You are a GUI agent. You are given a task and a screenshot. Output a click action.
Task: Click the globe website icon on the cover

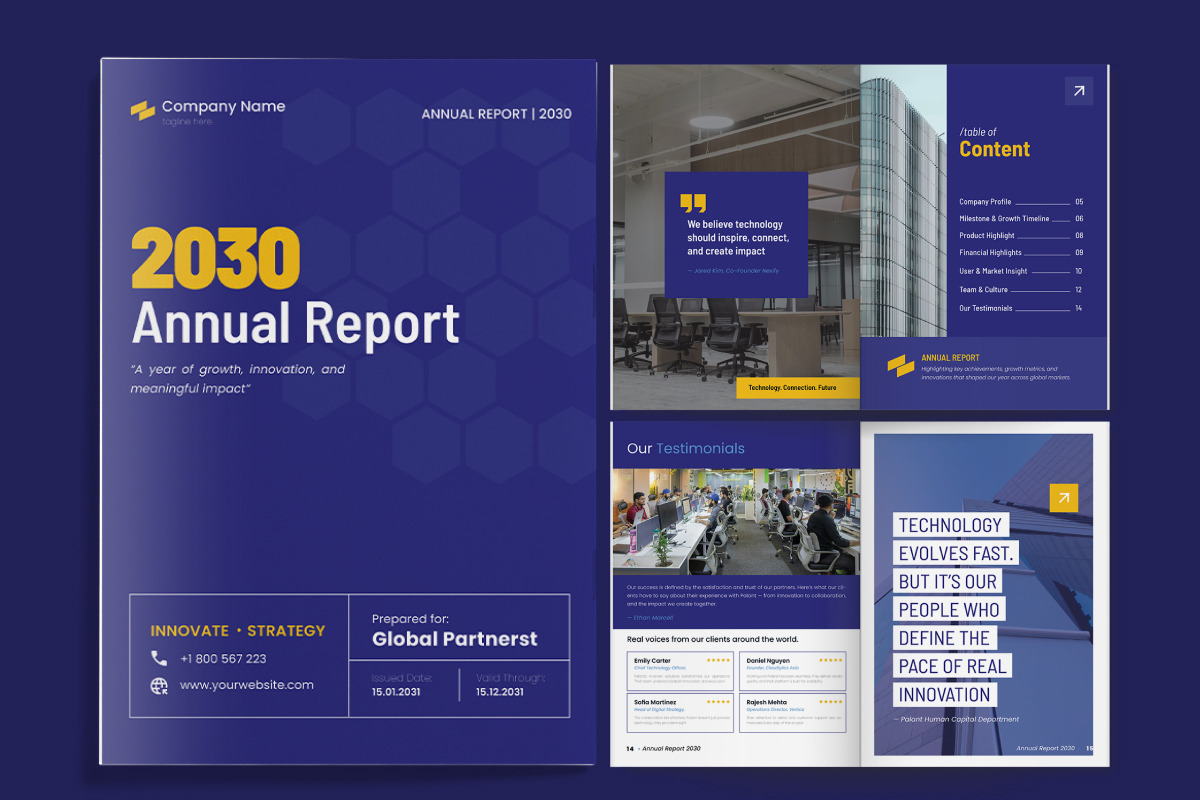tap(159, 686)
